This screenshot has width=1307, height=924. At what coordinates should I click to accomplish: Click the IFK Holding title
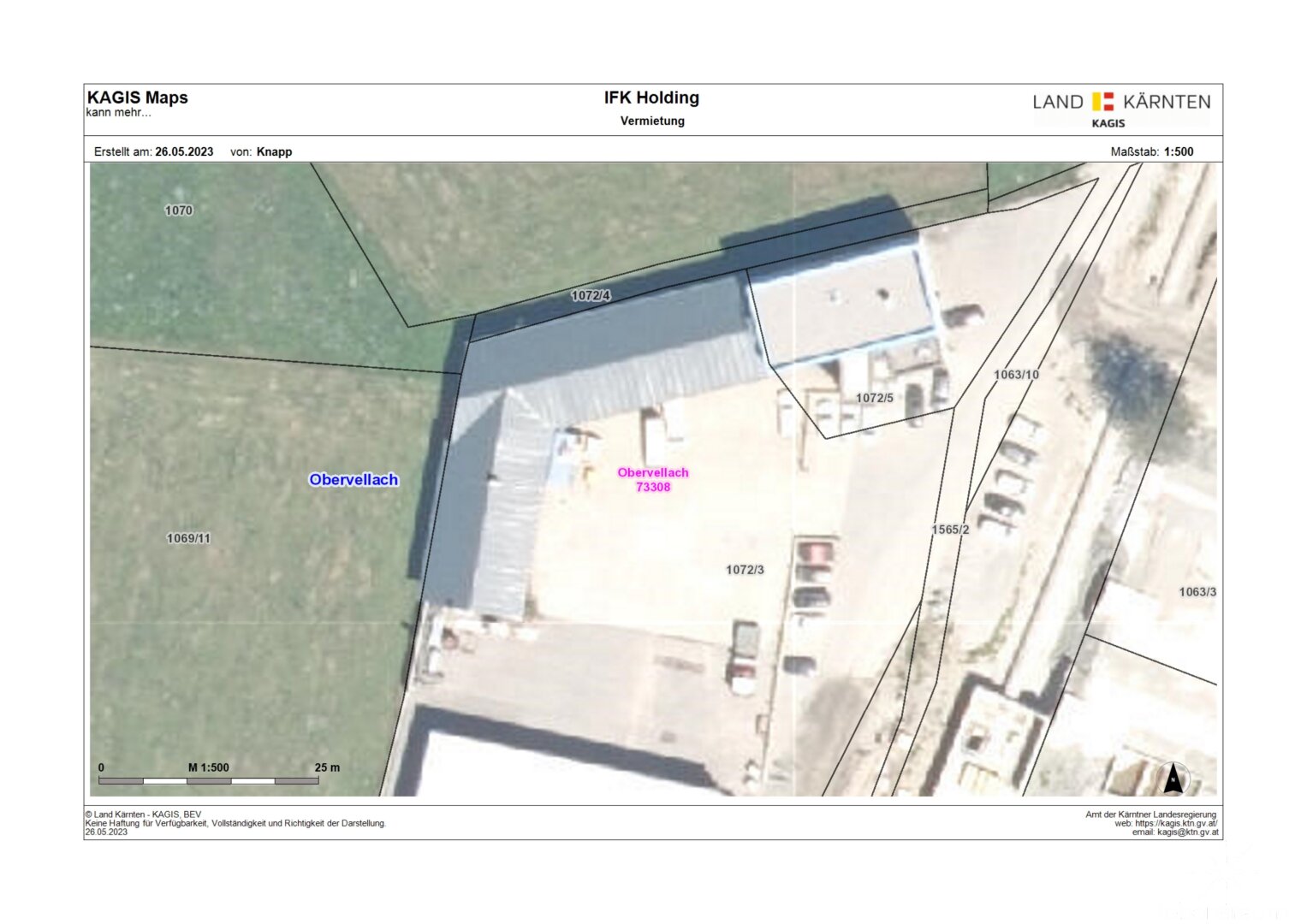click(x=651, y=98)
